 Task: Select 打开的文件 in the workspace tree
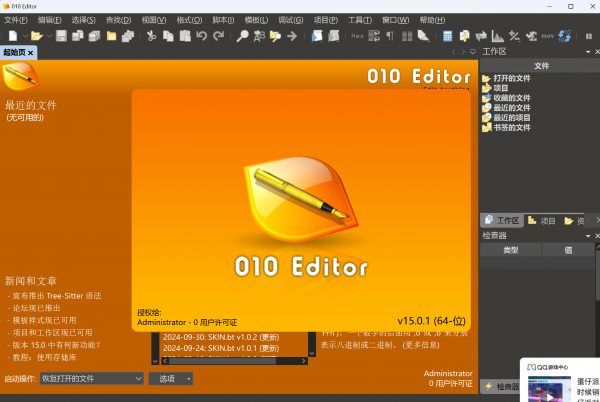click(x=510, y=78)
